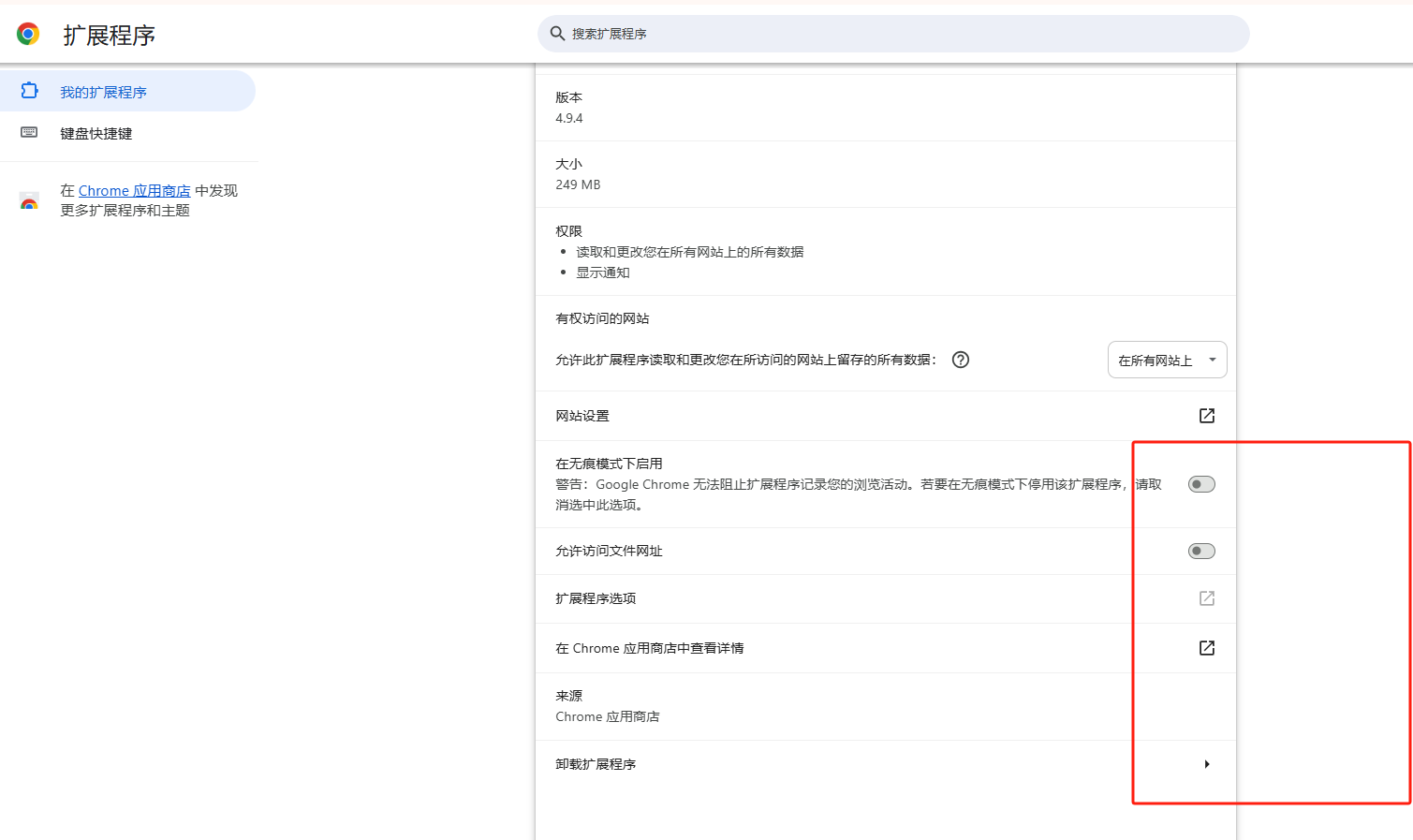1413x840 pixels.
Task: Click the search magnifier icon
Action: coord(557,34)
